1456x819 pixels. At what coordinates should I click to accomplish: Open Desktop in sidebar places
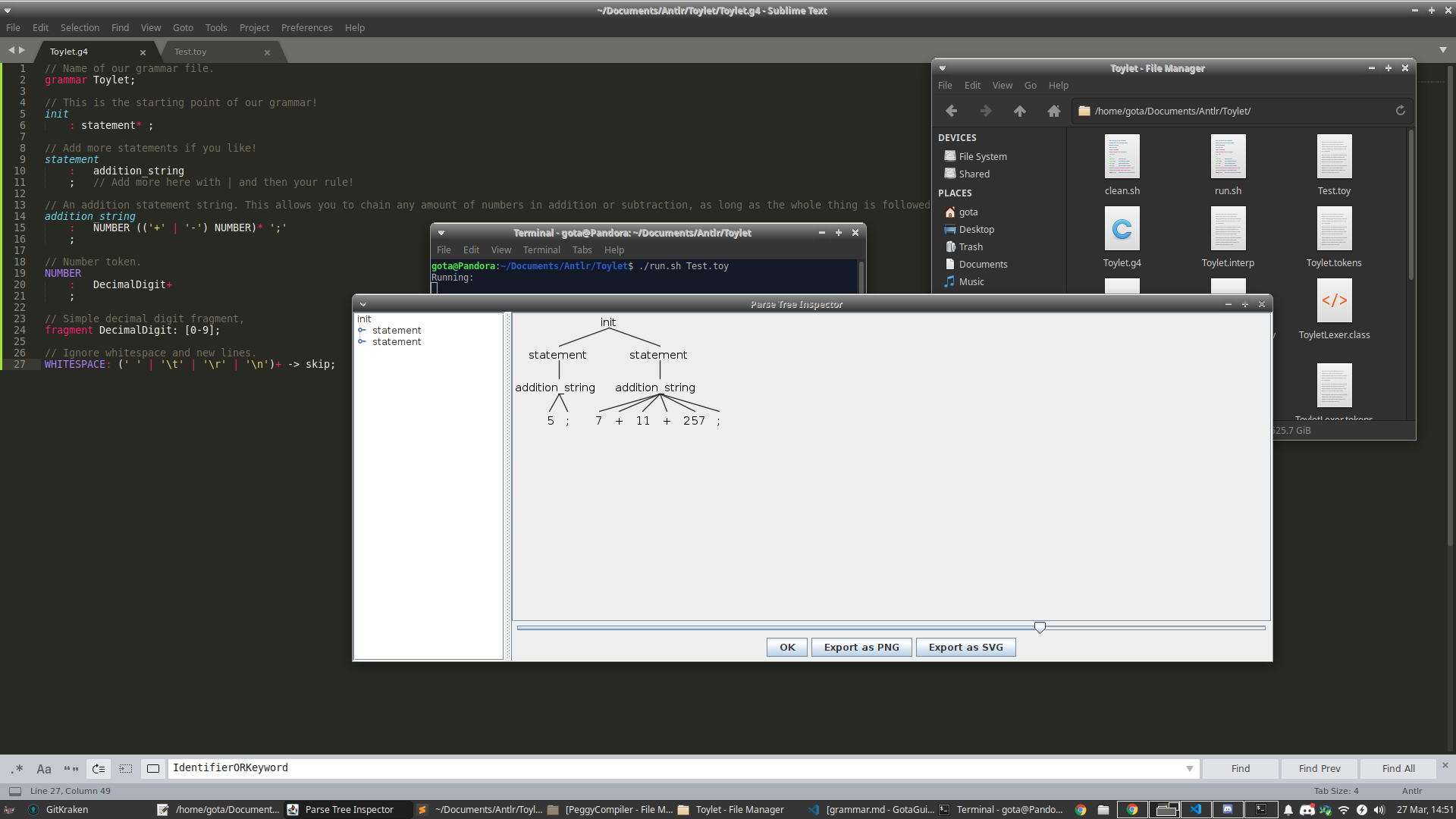(x=976, y=229)
